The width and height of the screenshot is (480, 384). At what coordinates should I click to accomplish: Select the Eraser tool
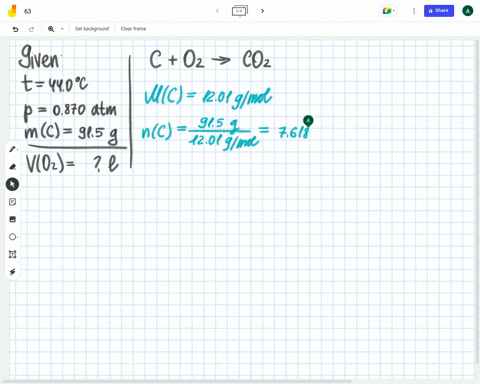pyautogui.click(x=13, y=167)
